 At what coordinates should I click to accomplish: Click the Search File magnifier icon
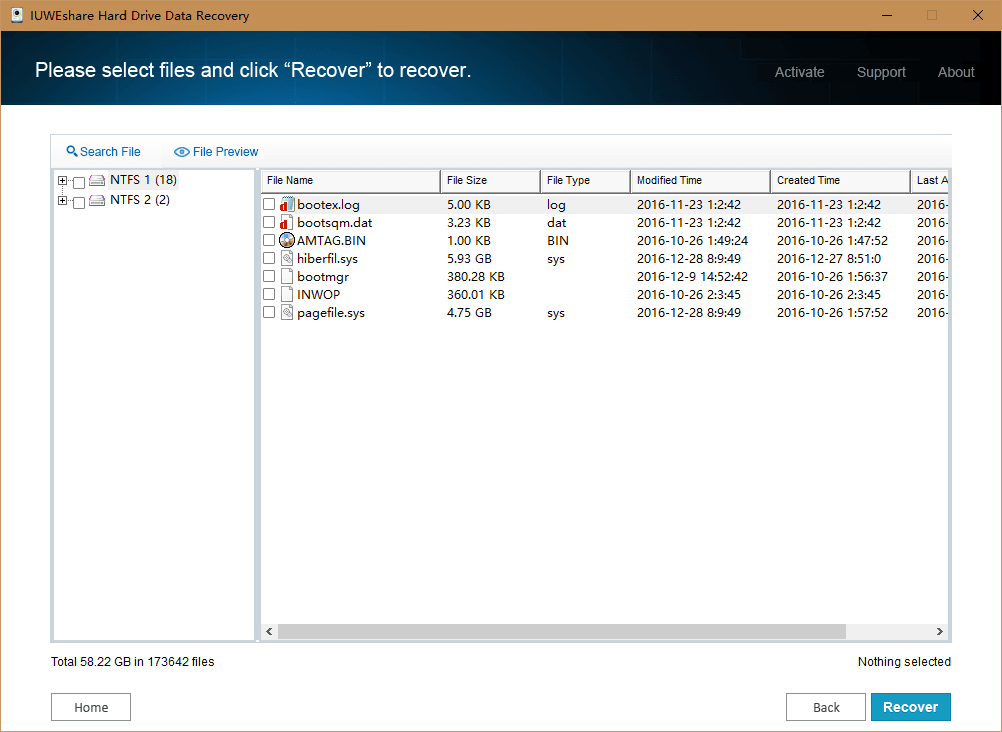pyautogui.click(x=72, y=151)
